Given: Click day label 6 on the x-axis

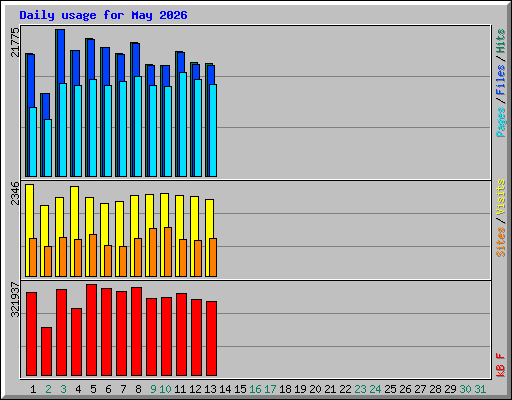Looking at the screenshot, I should coord(108,389).
